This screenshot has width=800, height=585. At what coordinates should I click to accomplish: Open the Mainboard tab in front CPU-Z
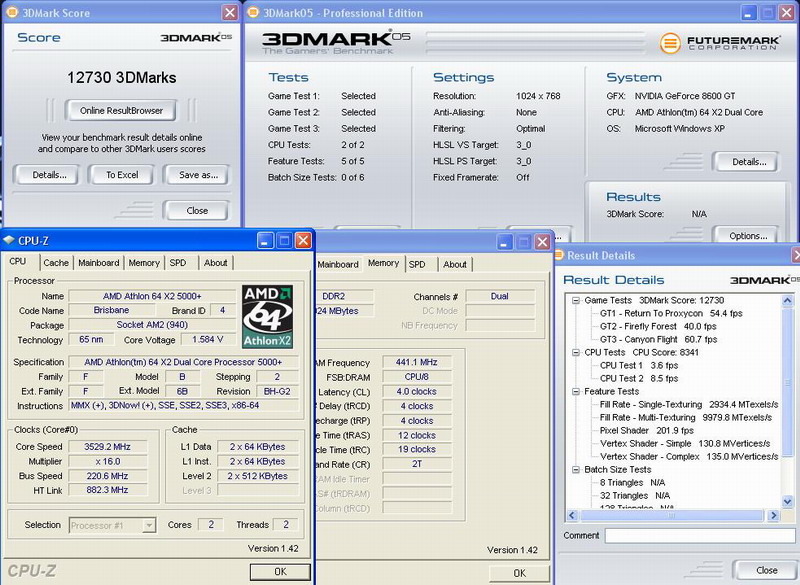[98, 263]
